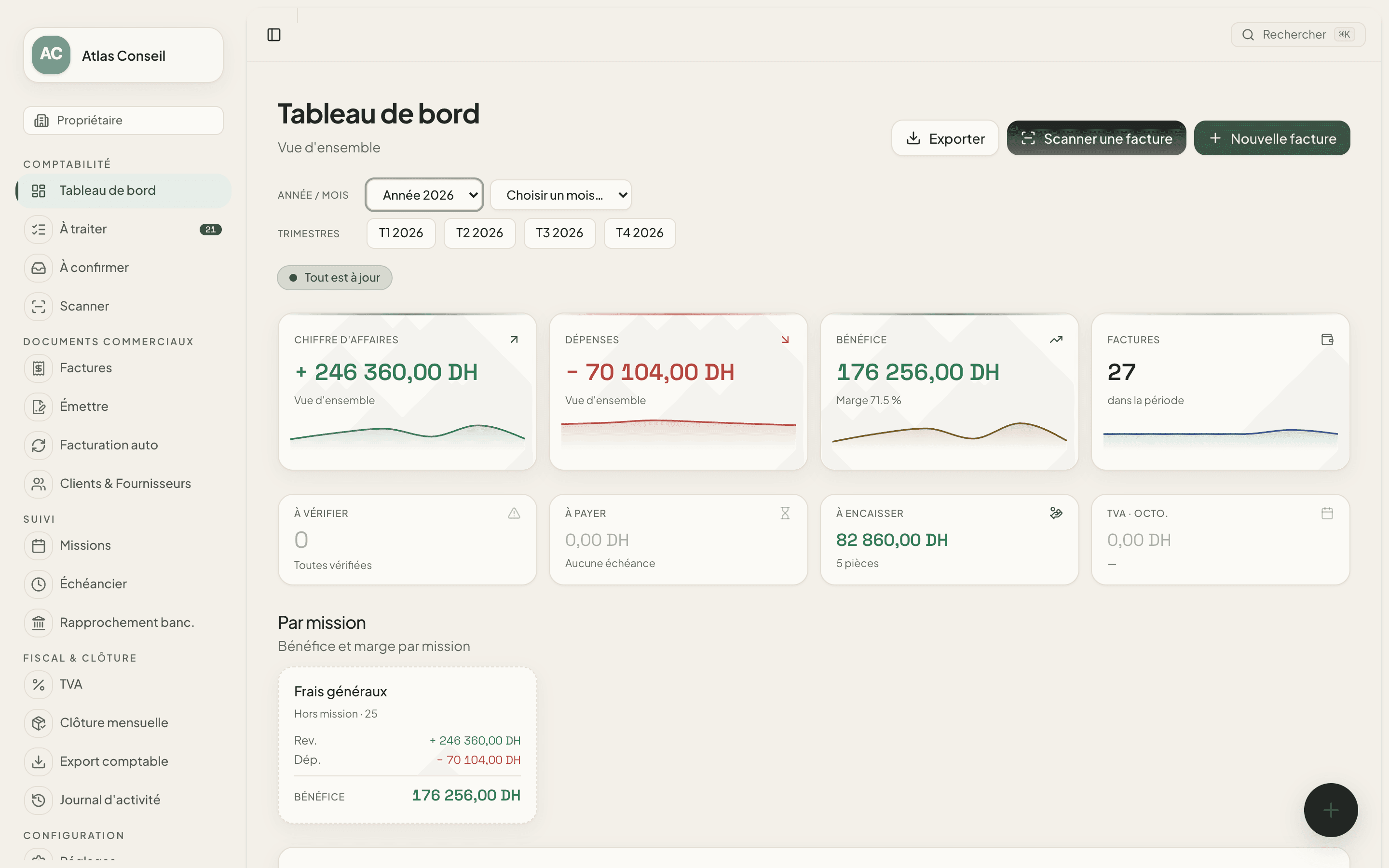The width and height of the screenshot is (1389, 868).
Task: Click down arrow icon on Dépenses card
Action: (x=785, y=340)
